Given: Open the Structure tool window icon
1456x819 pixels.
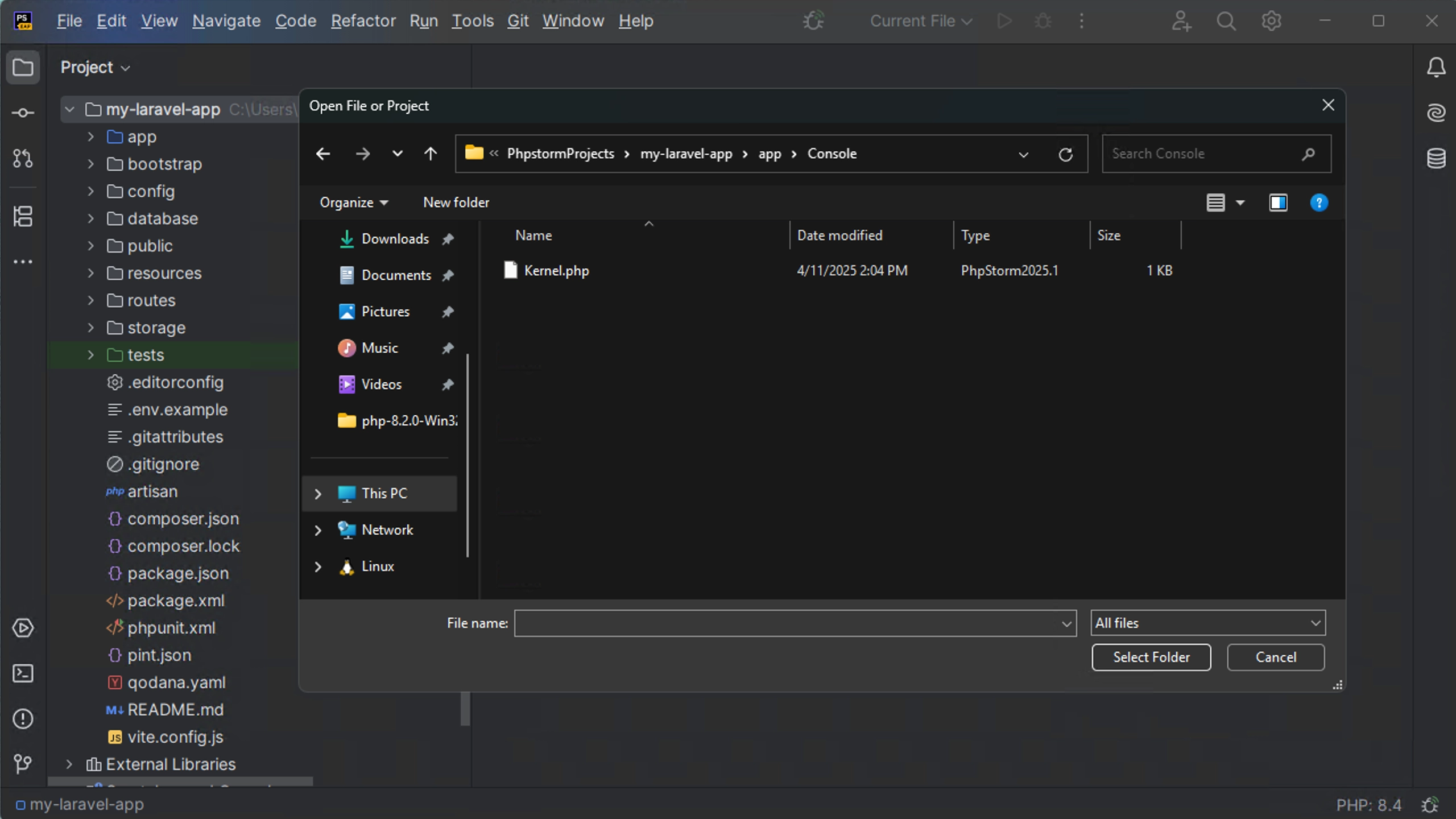Looking at the screenshot, I should tap(23, 216).
